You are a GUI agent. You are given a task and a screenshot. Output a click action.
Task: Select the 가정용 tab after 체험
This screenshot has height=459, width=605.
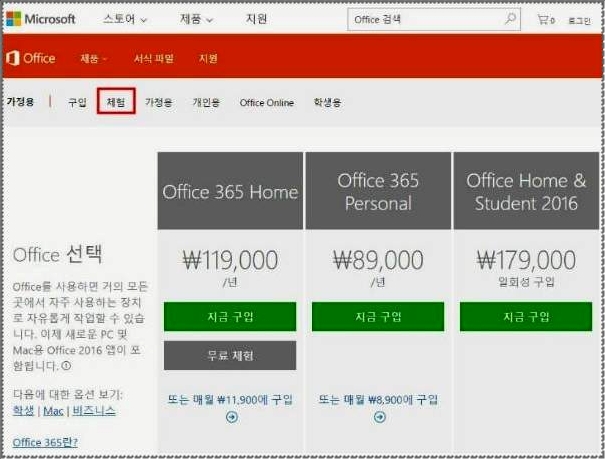coord(159,102)
